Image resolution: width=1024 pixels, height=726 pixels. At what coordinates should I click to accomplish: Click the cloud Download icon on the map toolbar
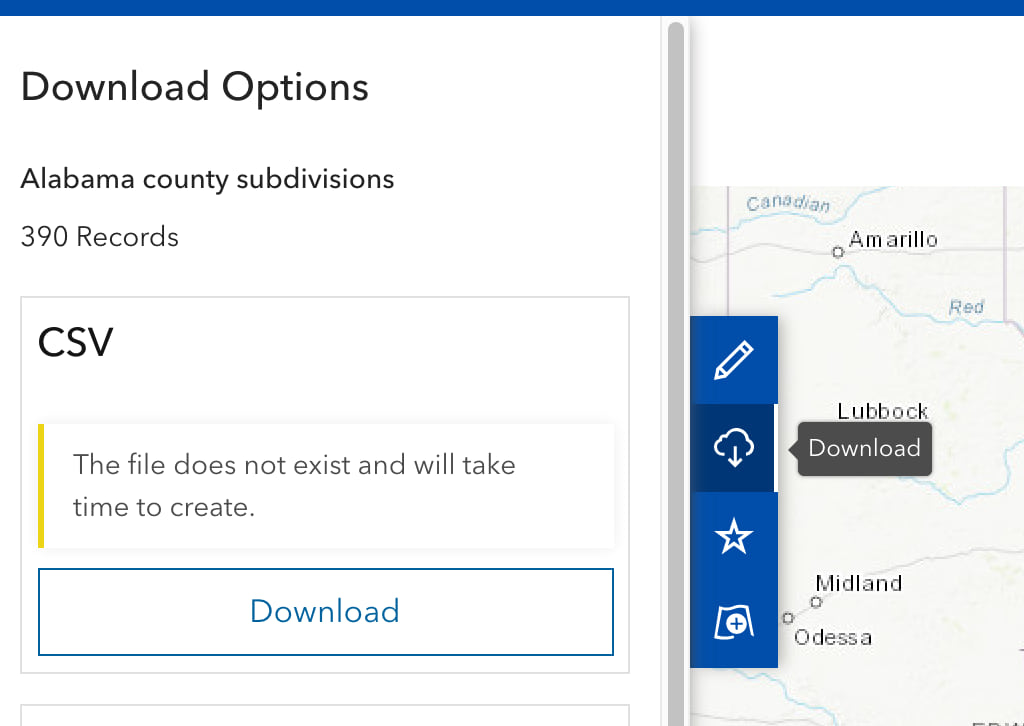735,447
